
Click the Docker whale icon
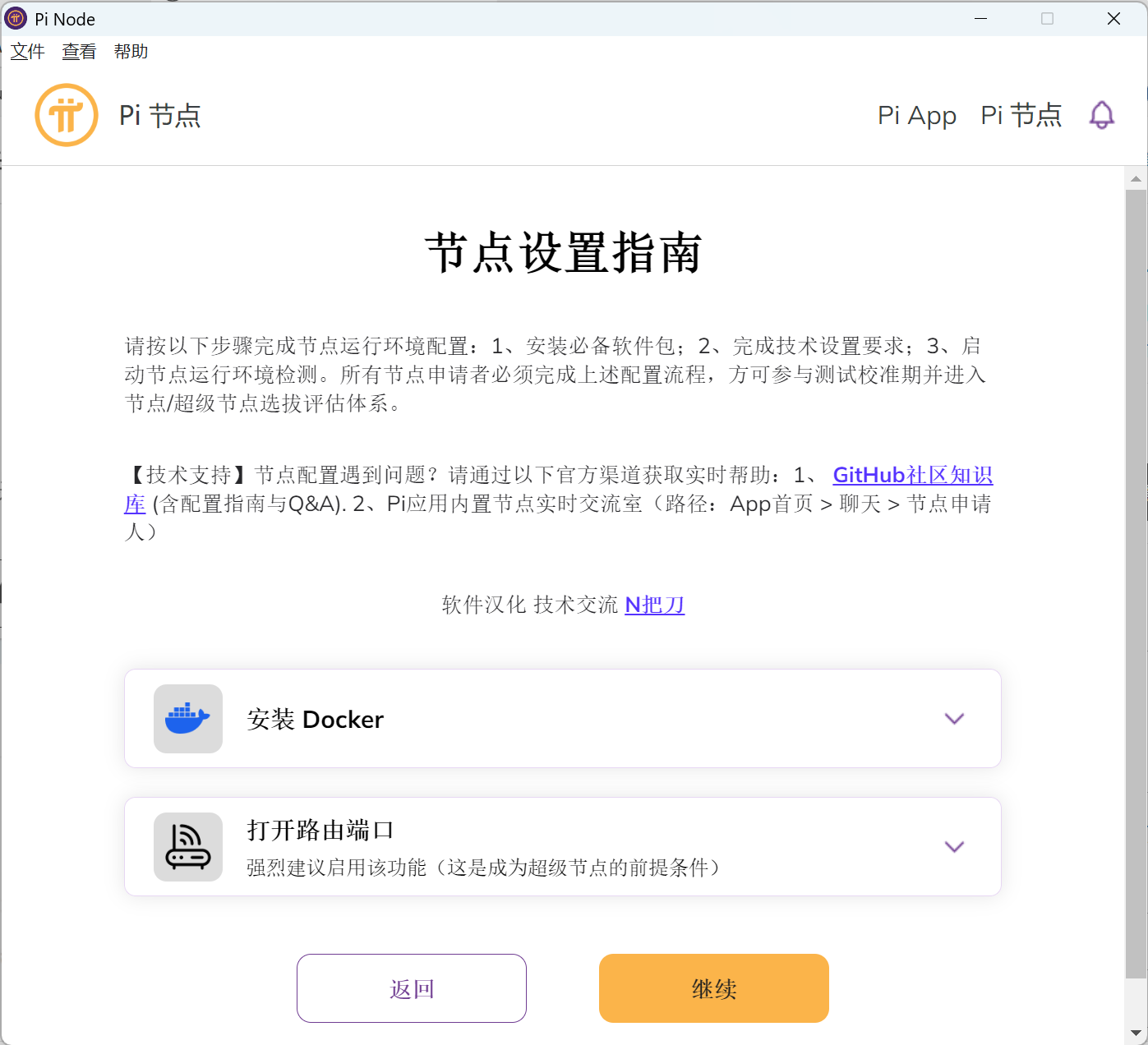coord(188,719)
